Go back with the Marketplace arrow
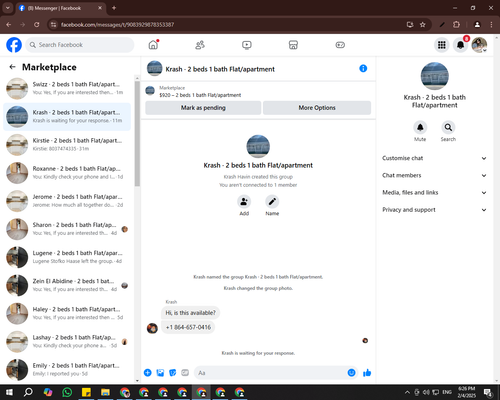This screenshot has width=500, height=400. tap(12, 67)
